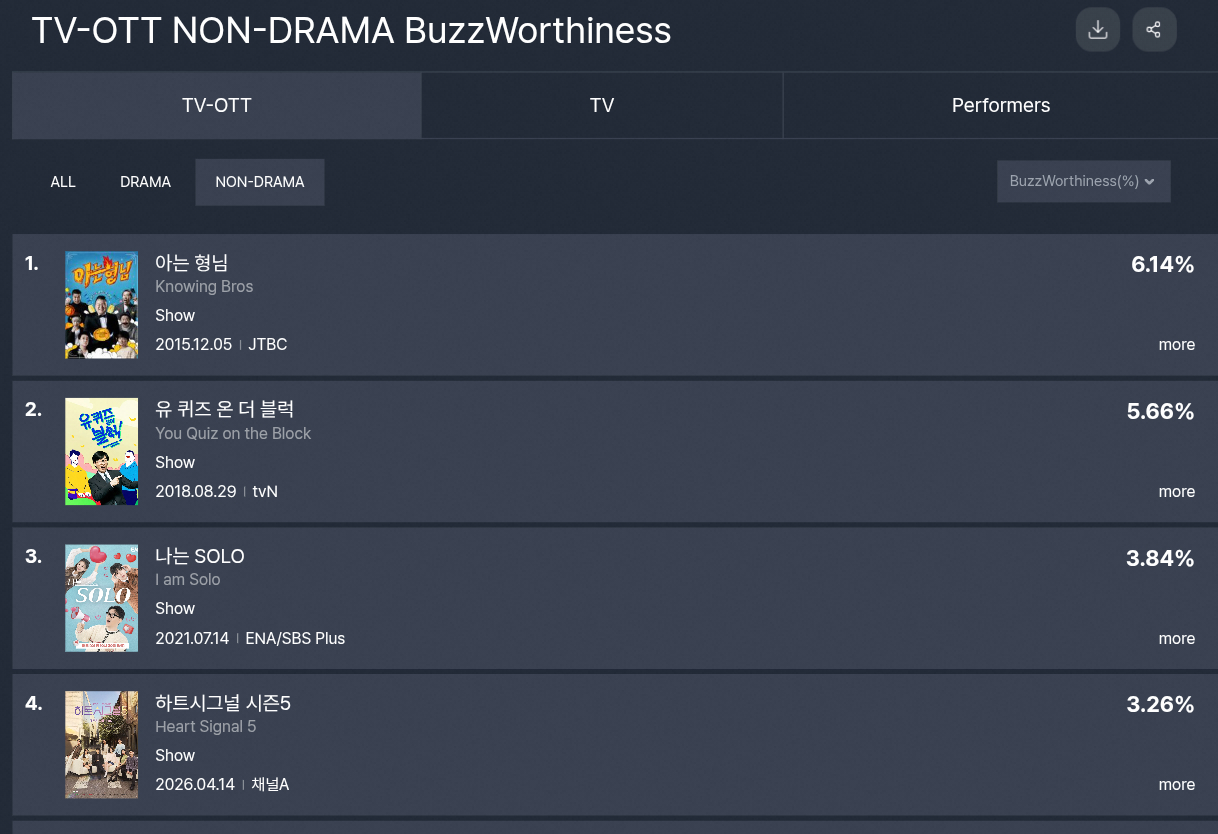
Task: Switch to the Performers tab
Action: 1000,106
